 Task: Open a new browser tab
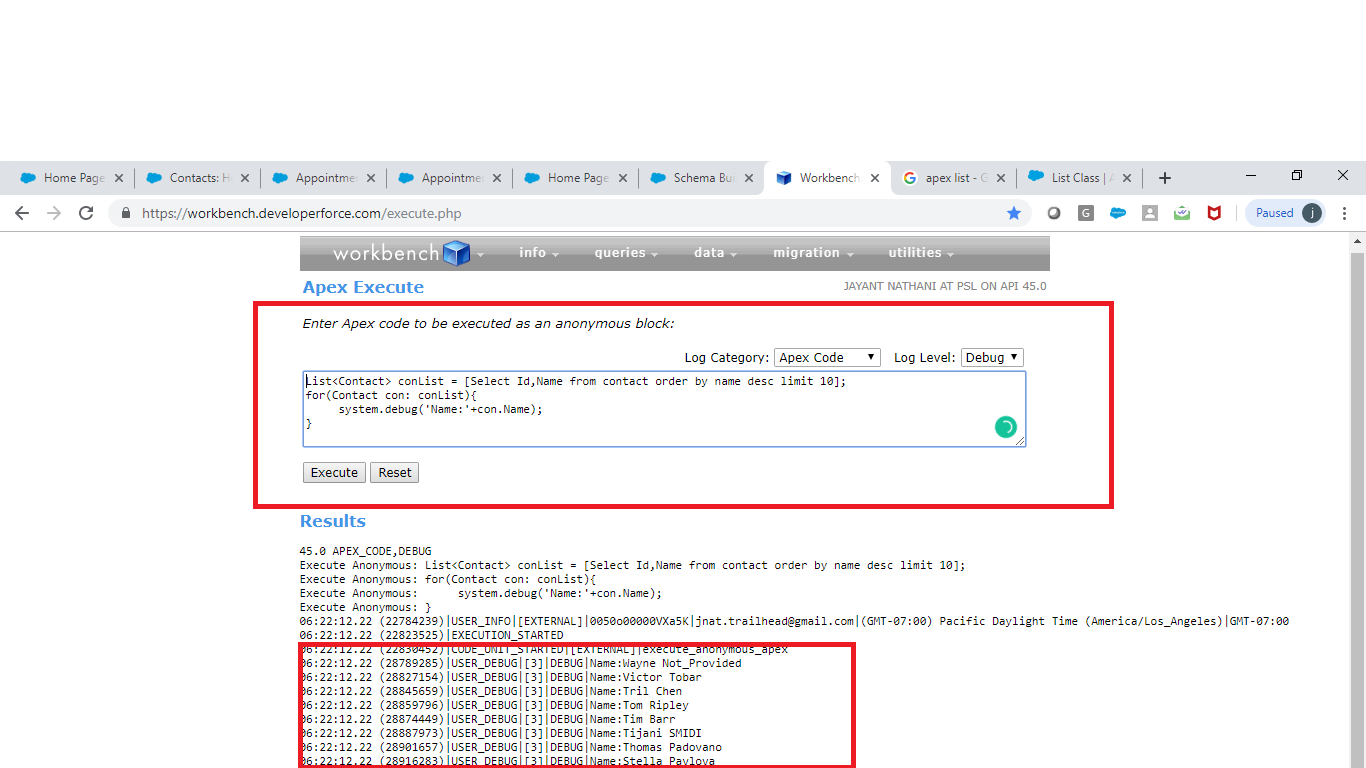(1164, 178)
